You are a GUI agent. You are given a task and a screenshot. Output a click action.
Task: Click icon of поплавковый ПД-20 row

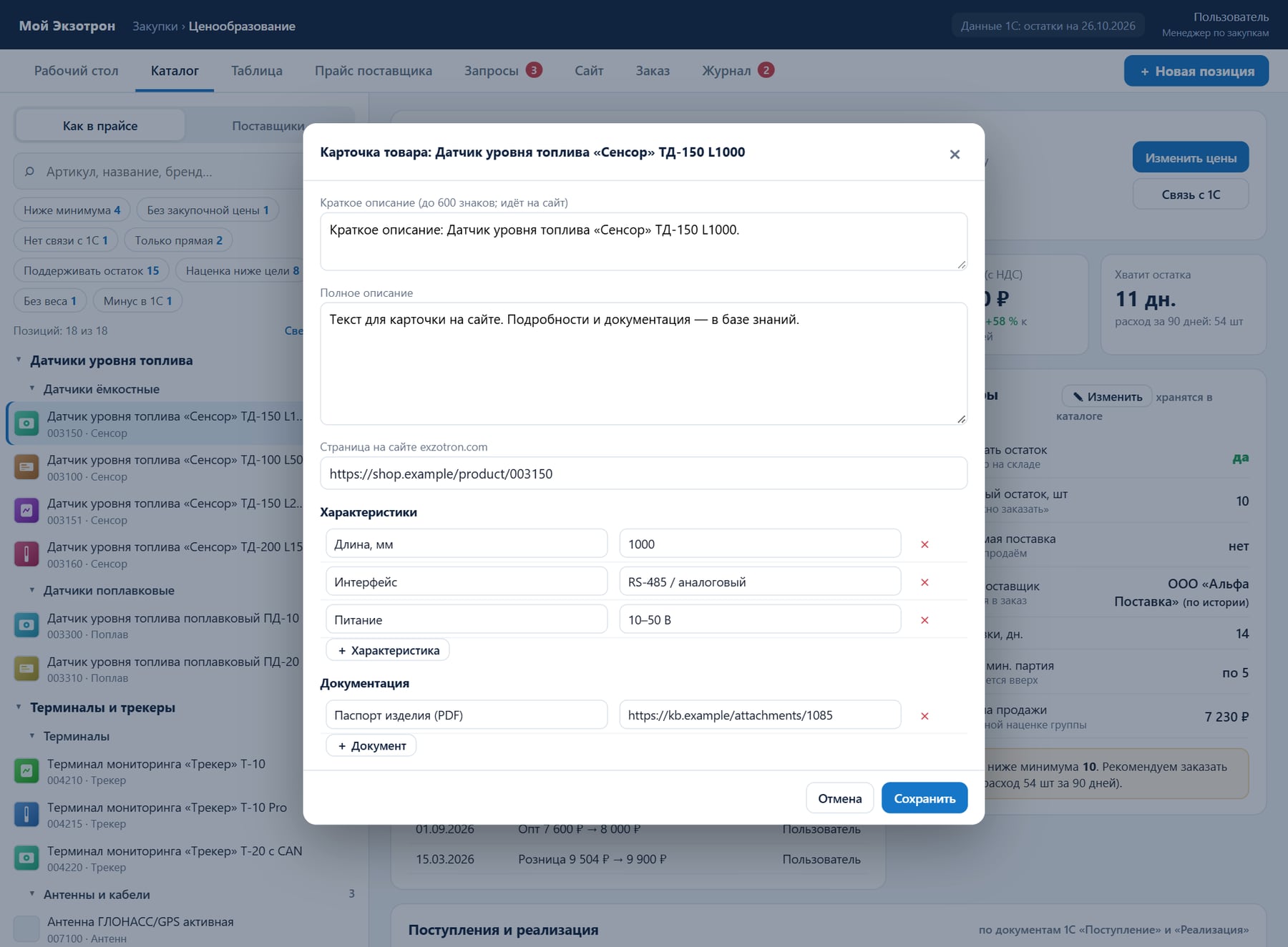26,669
